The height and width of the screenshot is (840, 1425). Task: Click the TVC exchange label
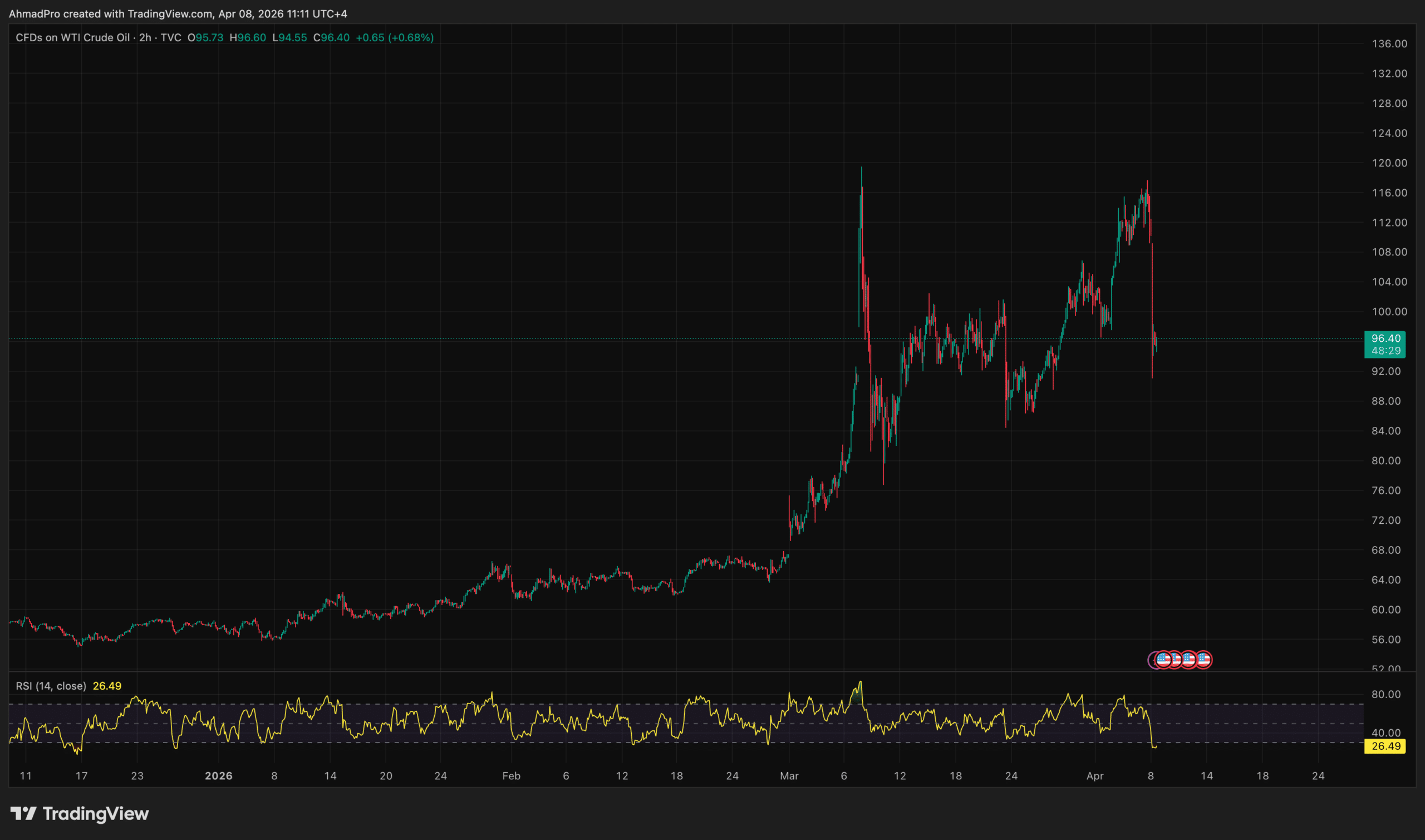(x=171, y=38)
